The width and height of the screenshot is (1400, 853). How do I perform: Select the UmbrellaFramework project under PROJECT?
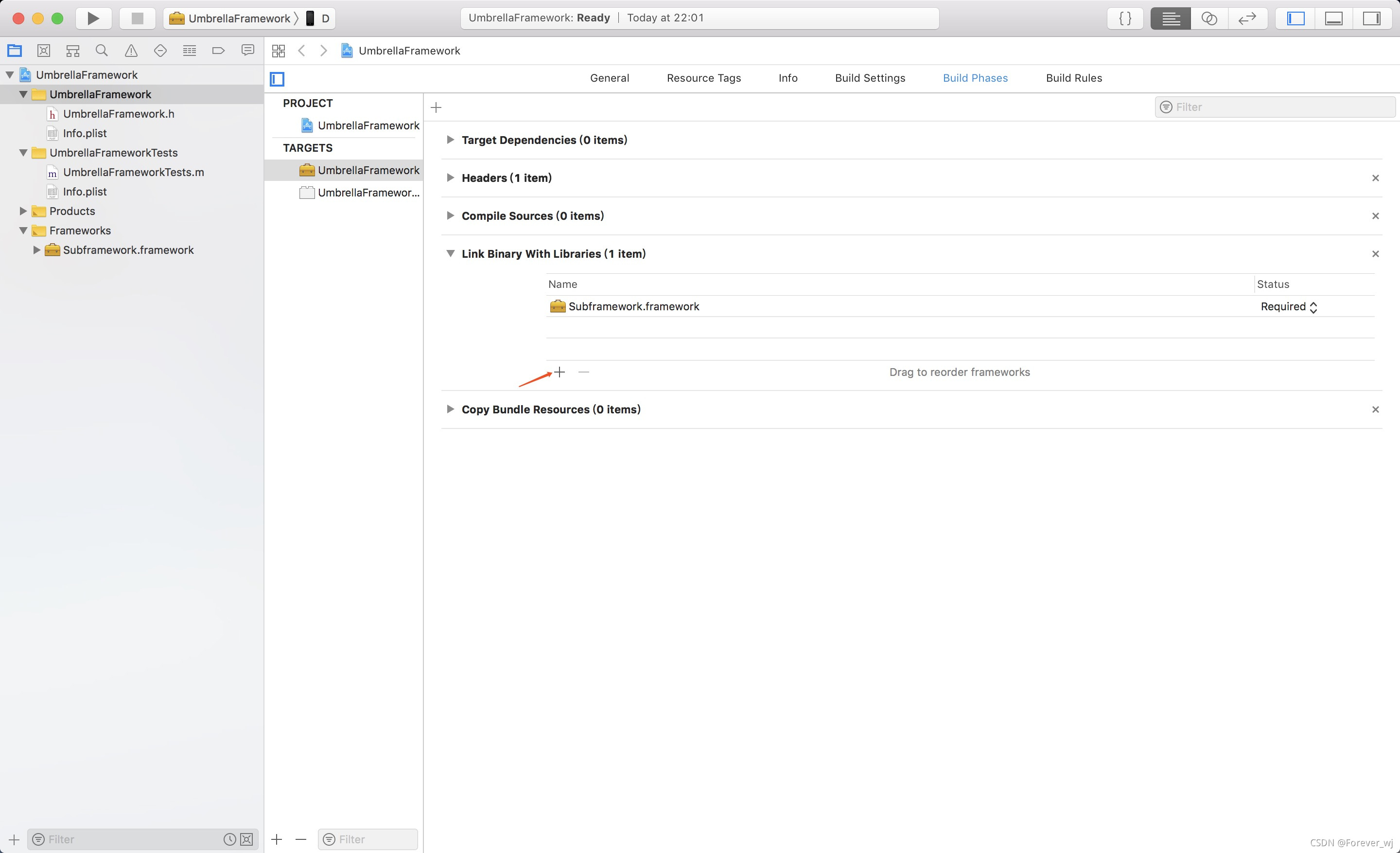pyautogui.click(x=367, y=125)
